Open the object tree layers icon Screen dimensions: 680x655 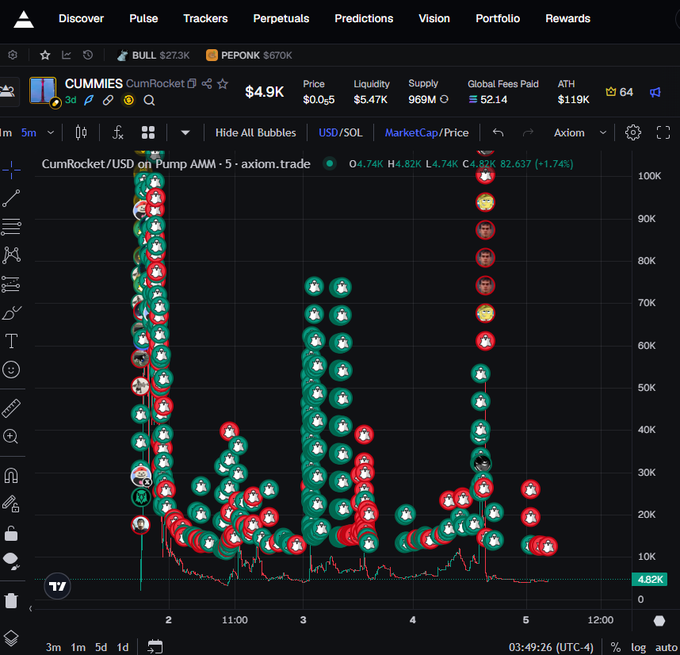click(x=10, y=638)
